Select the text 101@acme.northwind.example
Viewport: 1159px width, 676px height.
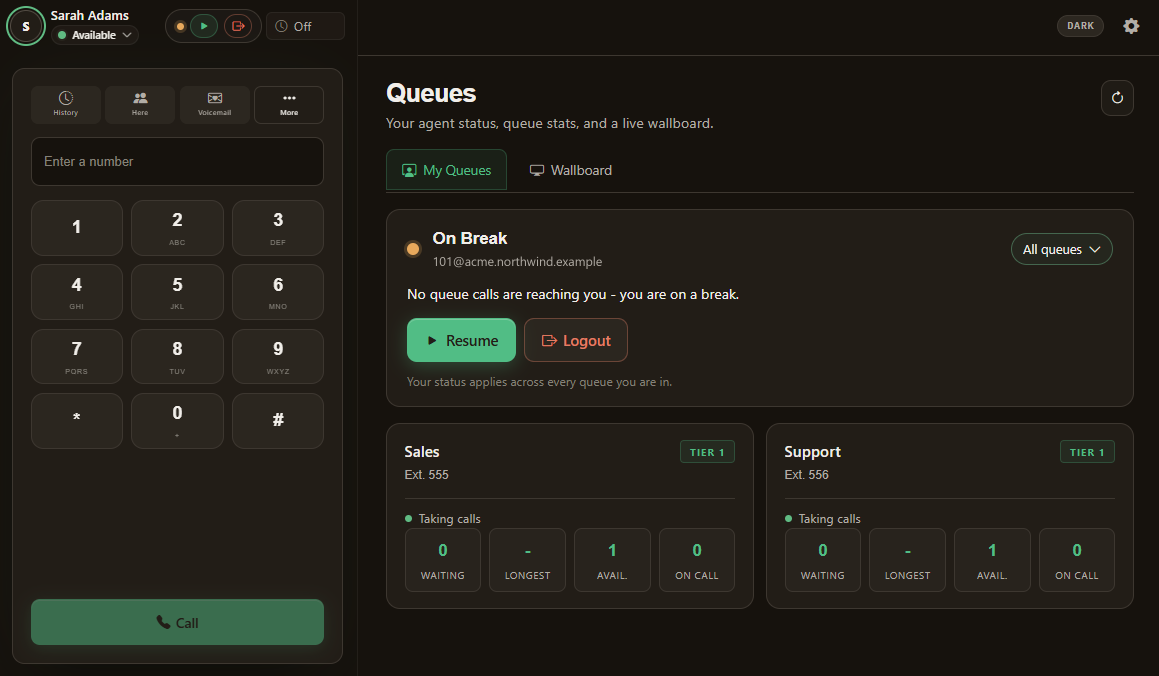[x=517, y=262]
